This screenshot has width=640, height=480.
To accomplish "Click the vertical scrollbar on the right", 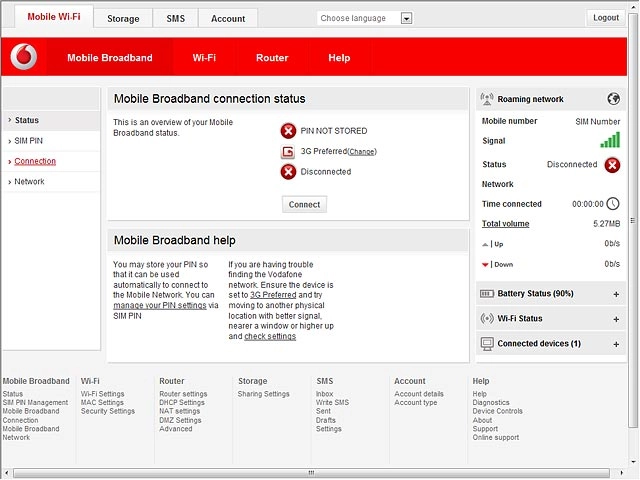I will (633, 220).
